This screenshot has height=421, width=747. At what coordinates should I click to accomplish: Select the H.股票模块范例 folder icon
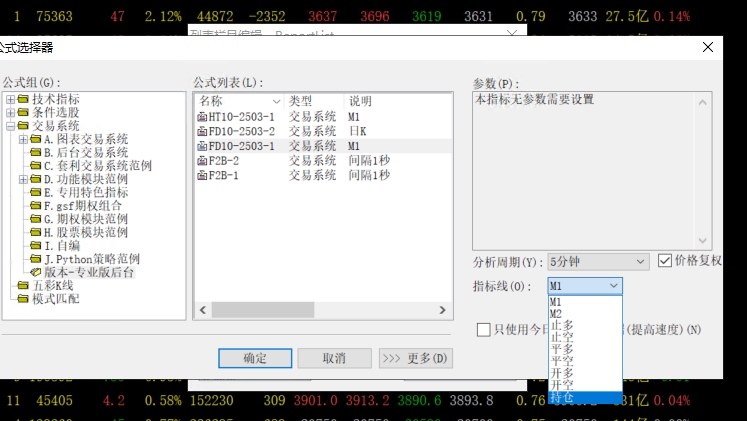[x=35, y=232]
